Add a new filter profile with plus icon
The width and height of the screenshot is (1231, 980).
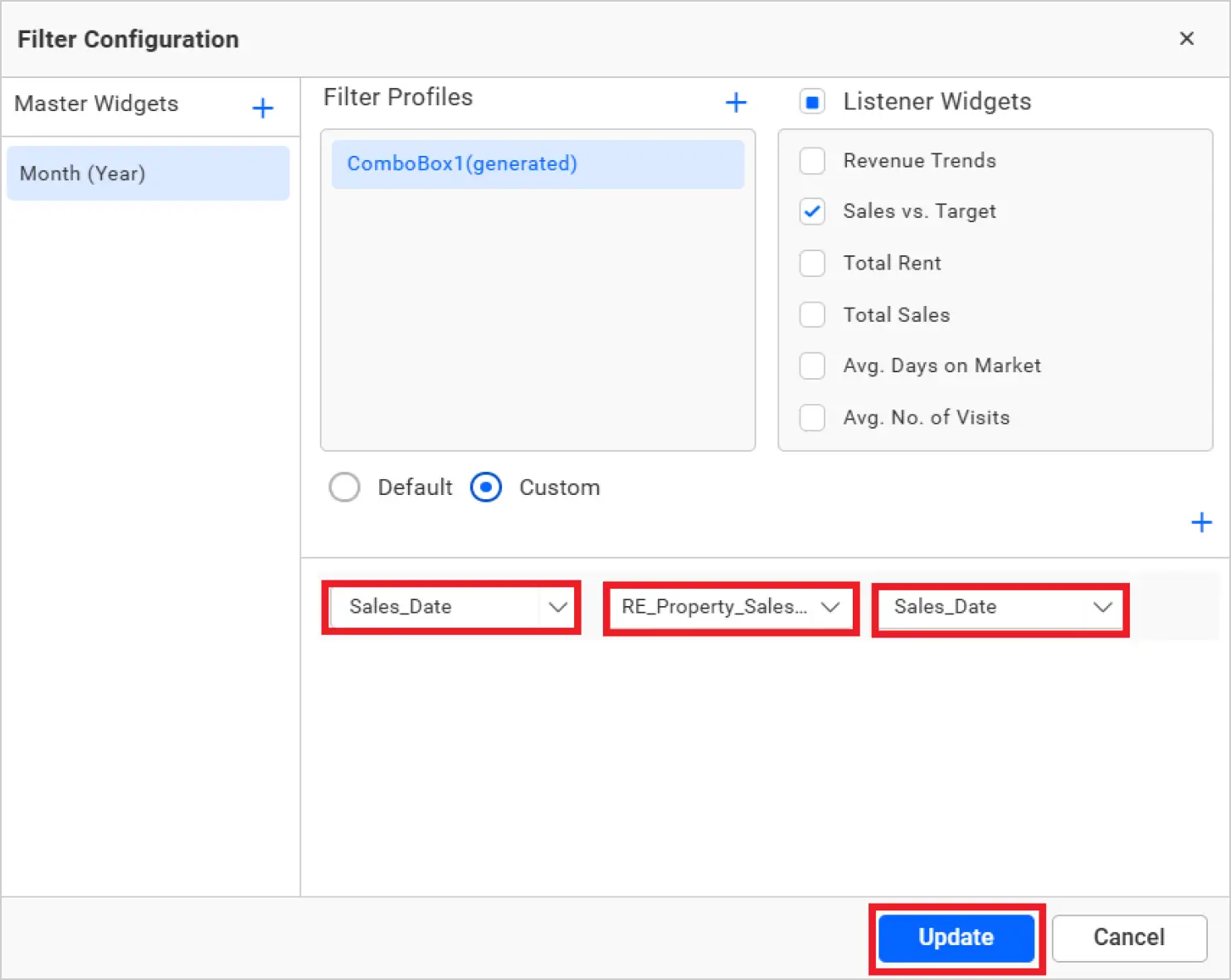[736, 102]
